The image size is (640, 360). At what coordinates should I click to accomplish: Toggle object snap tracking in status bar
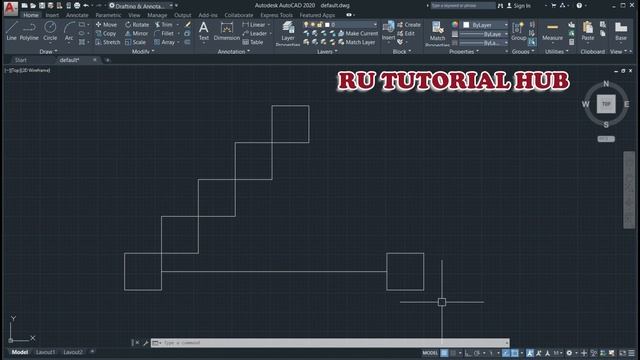pos(506,353)
